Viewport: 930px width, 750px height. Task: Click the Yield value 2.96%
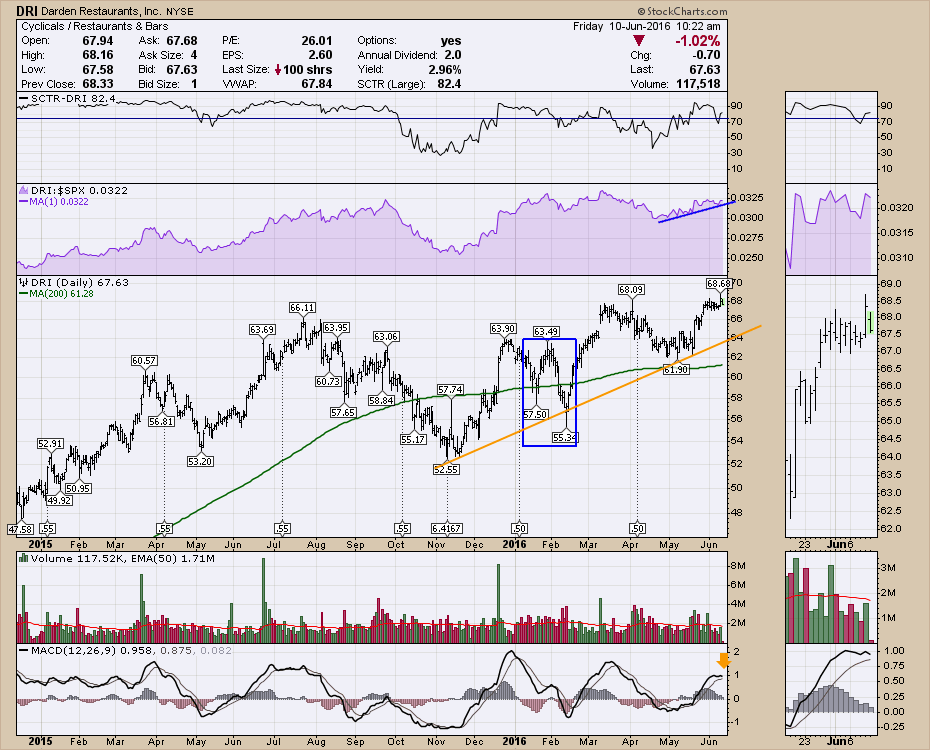(445, 69)
